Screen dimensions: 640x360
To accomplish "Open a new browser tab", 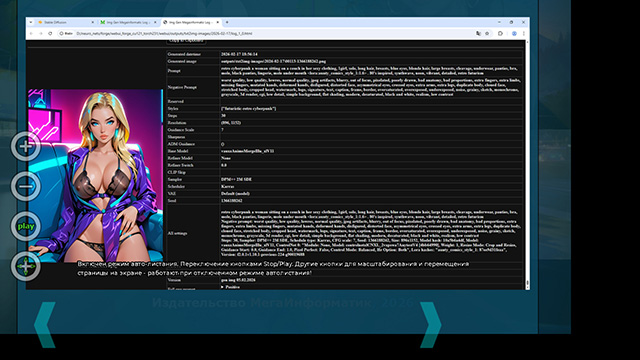I will point(227,22).
